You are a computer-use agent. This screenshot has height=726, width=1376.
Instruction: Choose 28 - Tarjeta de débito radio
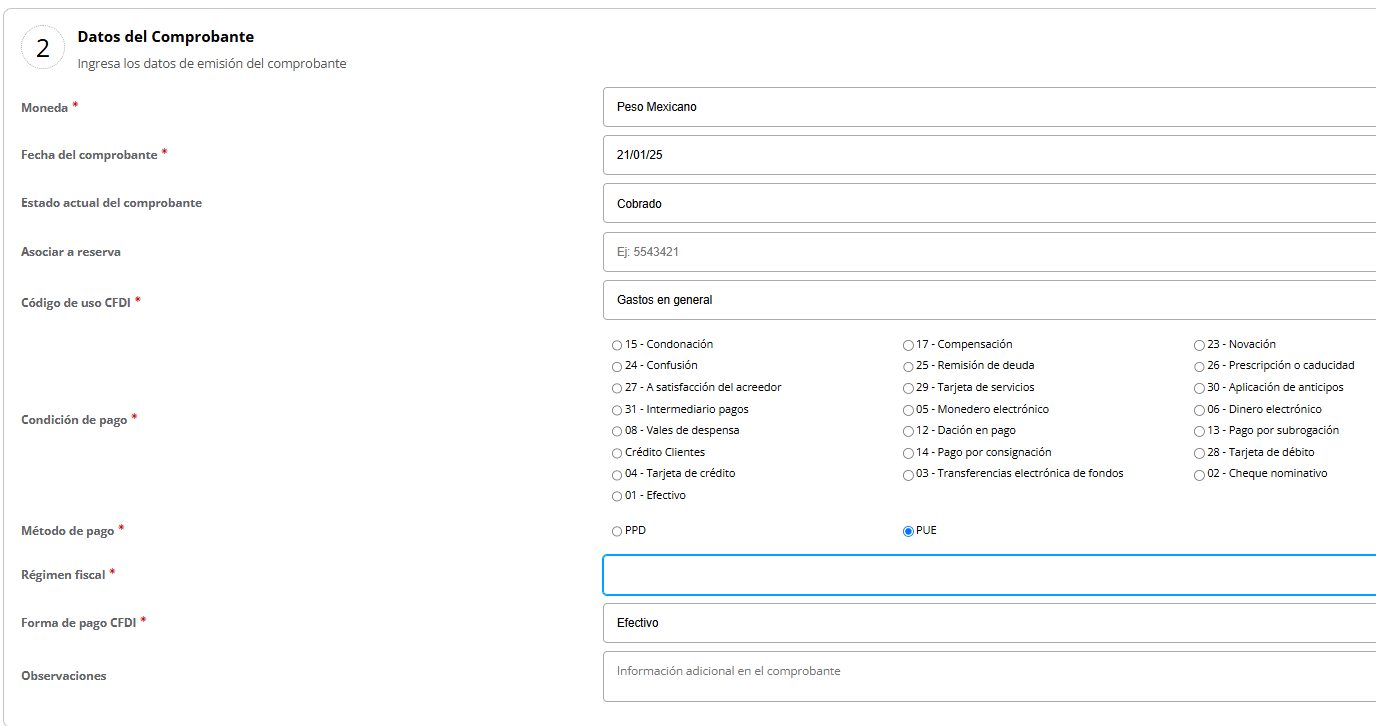[1199, 453]
